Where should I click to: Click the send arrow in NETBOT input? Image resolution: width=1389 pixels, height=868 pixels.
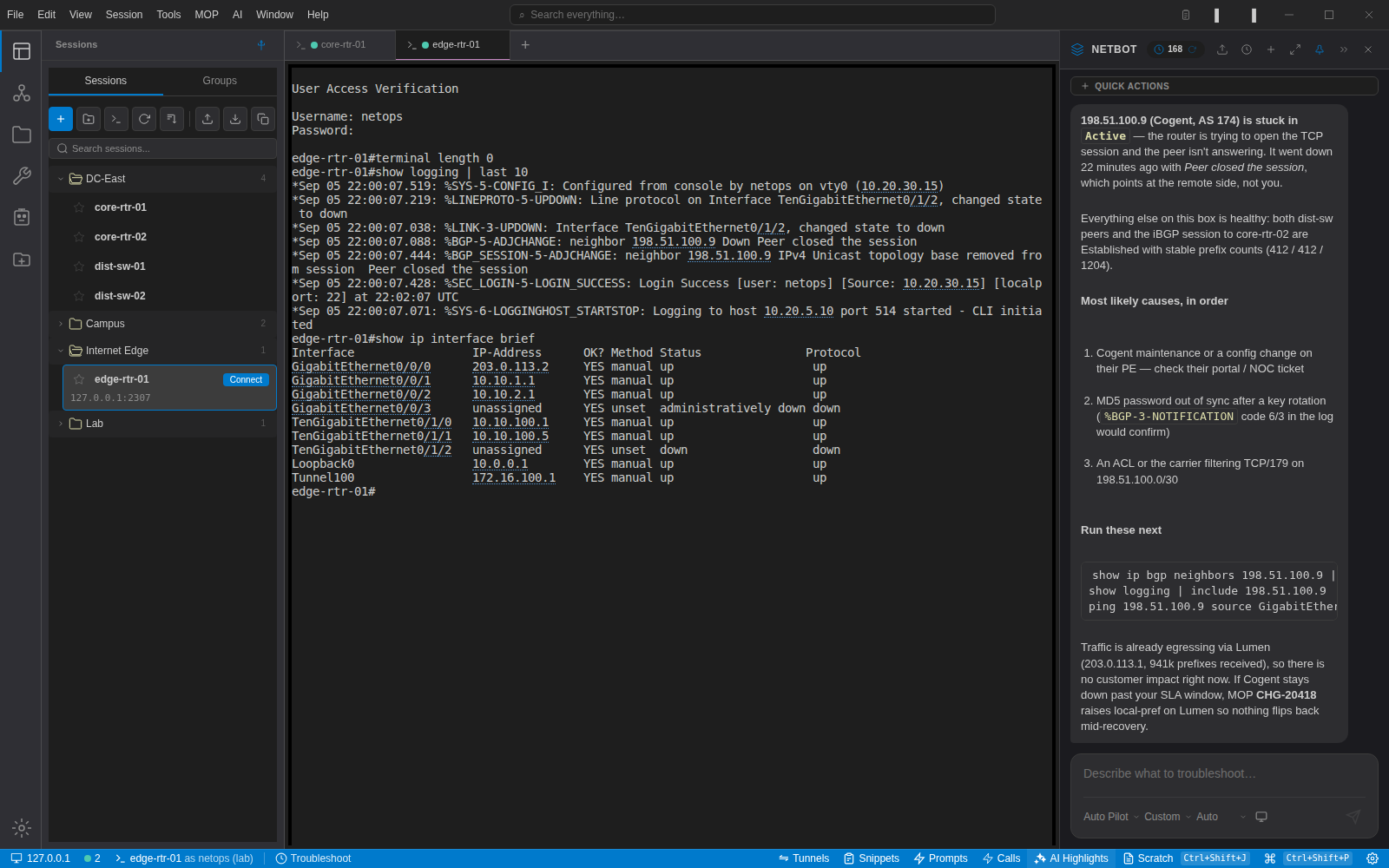click(1353, 816)
